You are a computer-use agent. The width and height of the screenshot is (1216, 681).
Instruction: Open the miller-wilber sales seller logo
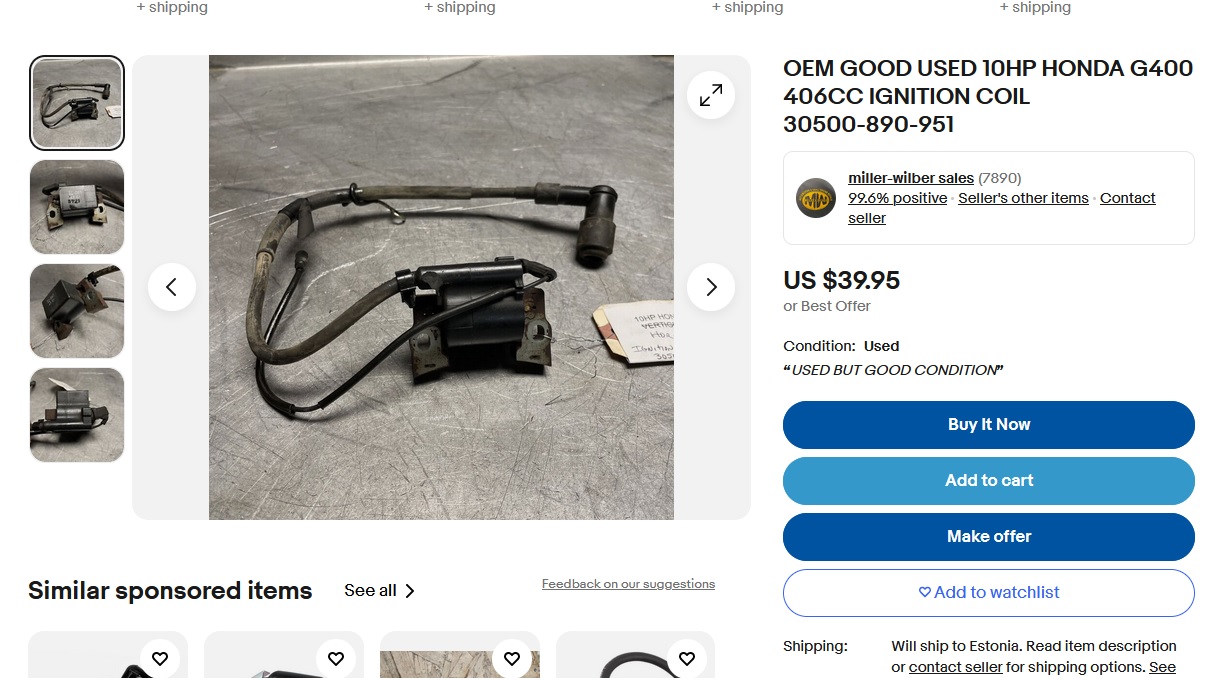815,198
